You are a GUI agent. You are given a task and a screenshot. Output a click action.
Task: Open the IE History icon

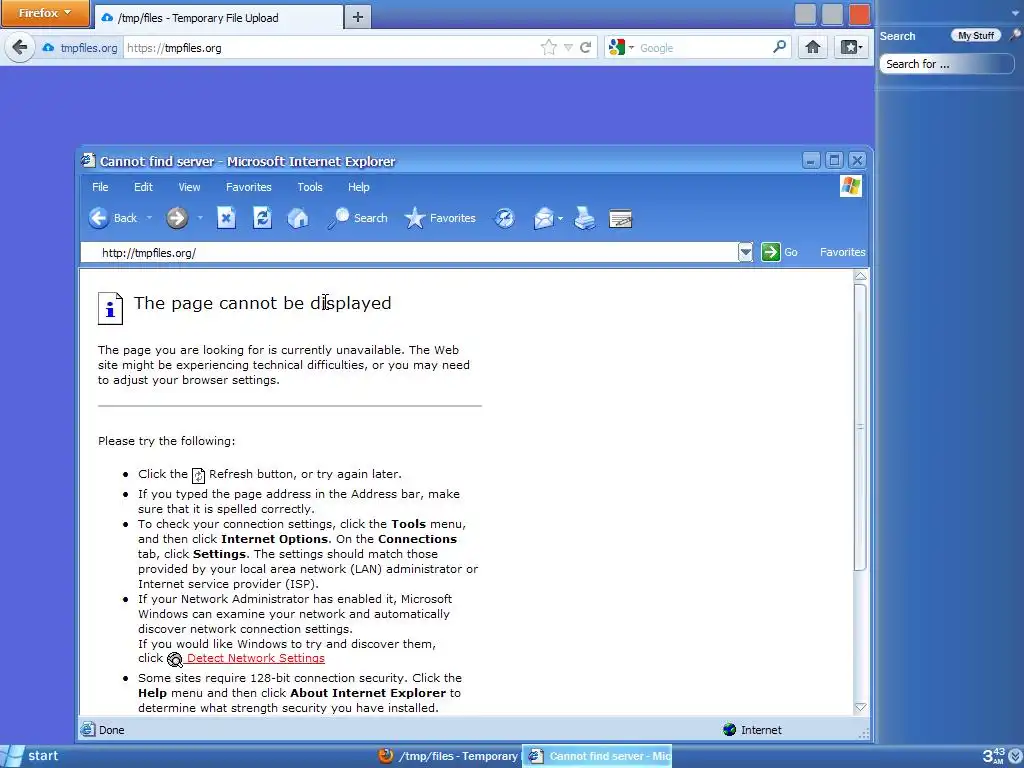(504, 218)
